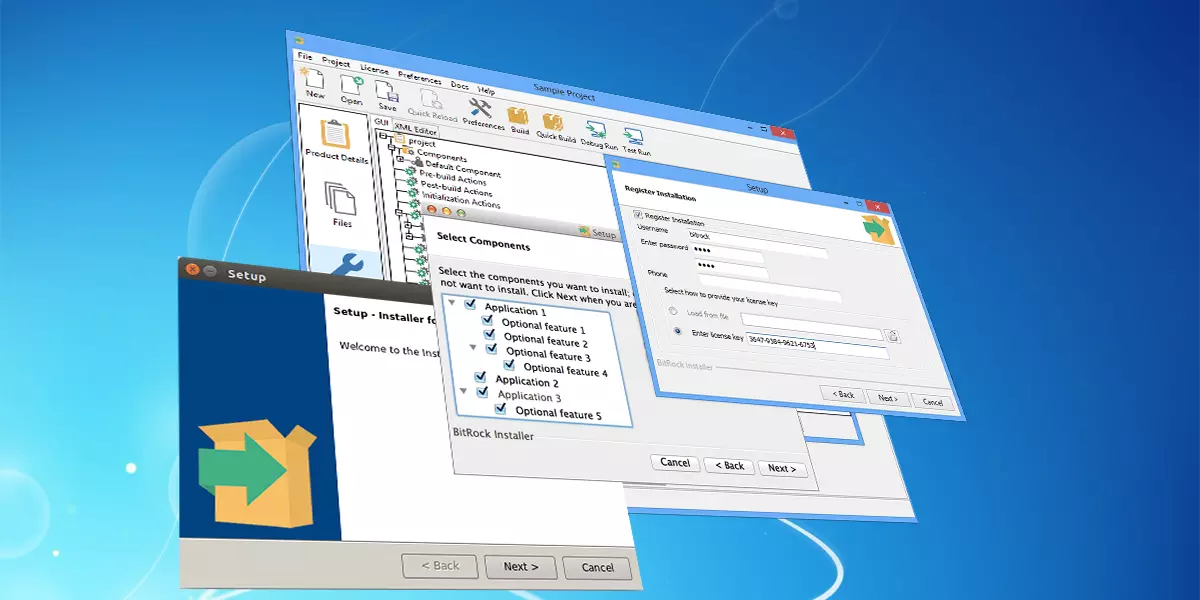Click Back in Register Installation window
Screen dimensions: 1200x600
pos(843,394)
